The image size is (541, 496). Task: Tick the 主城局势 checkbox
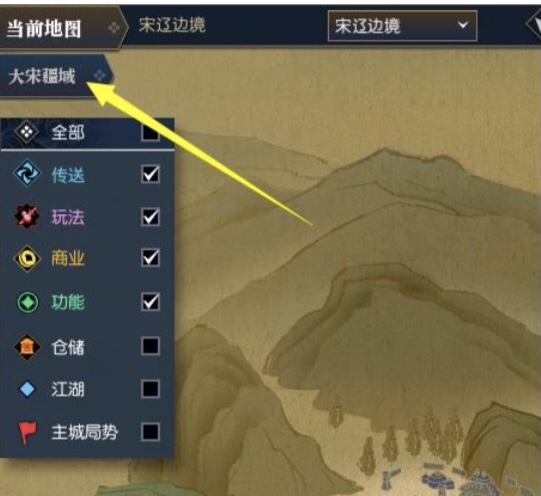150,432
